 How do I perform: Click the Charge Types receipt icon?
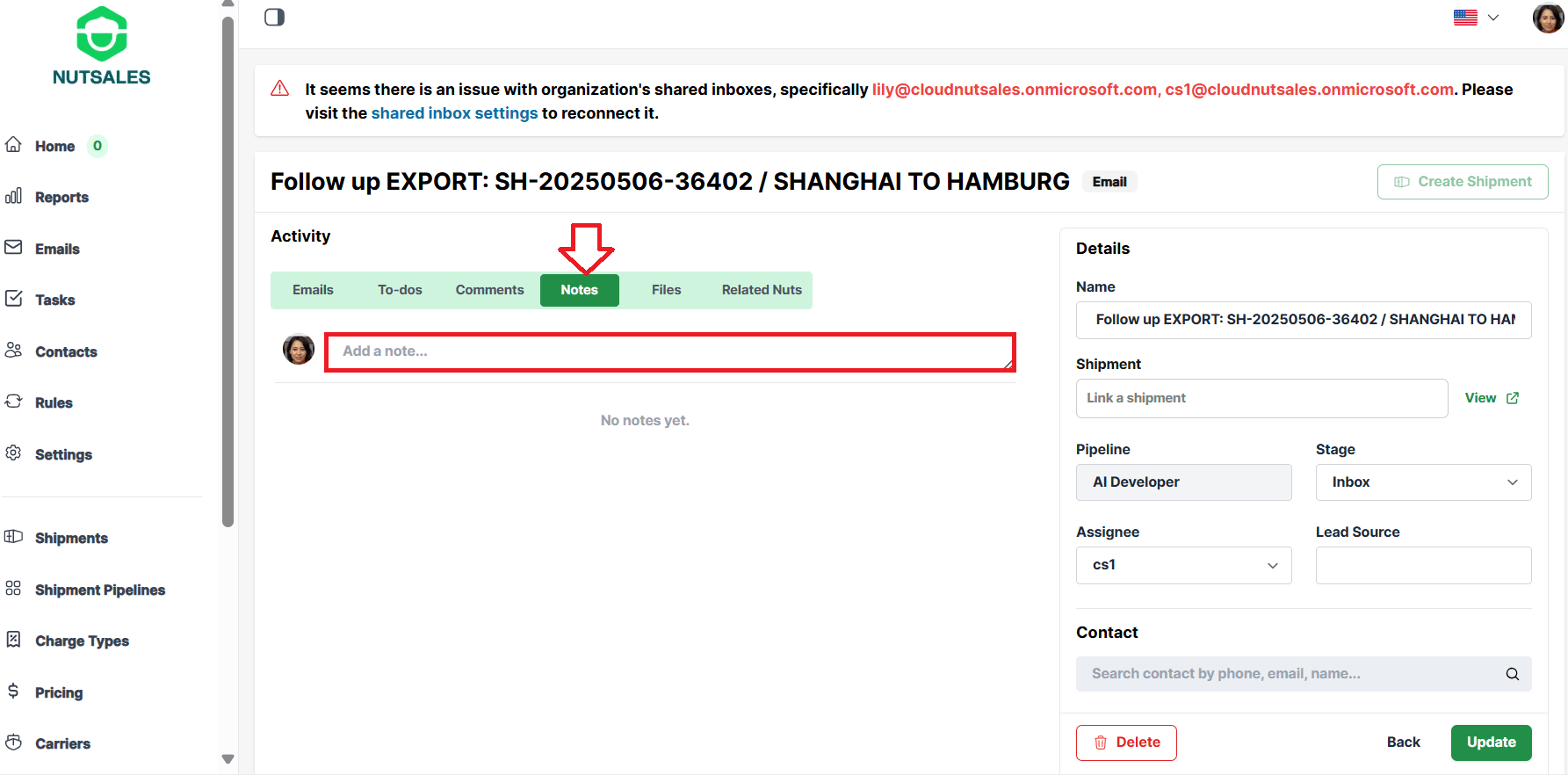pyautogui.click(x=13, y=640)
